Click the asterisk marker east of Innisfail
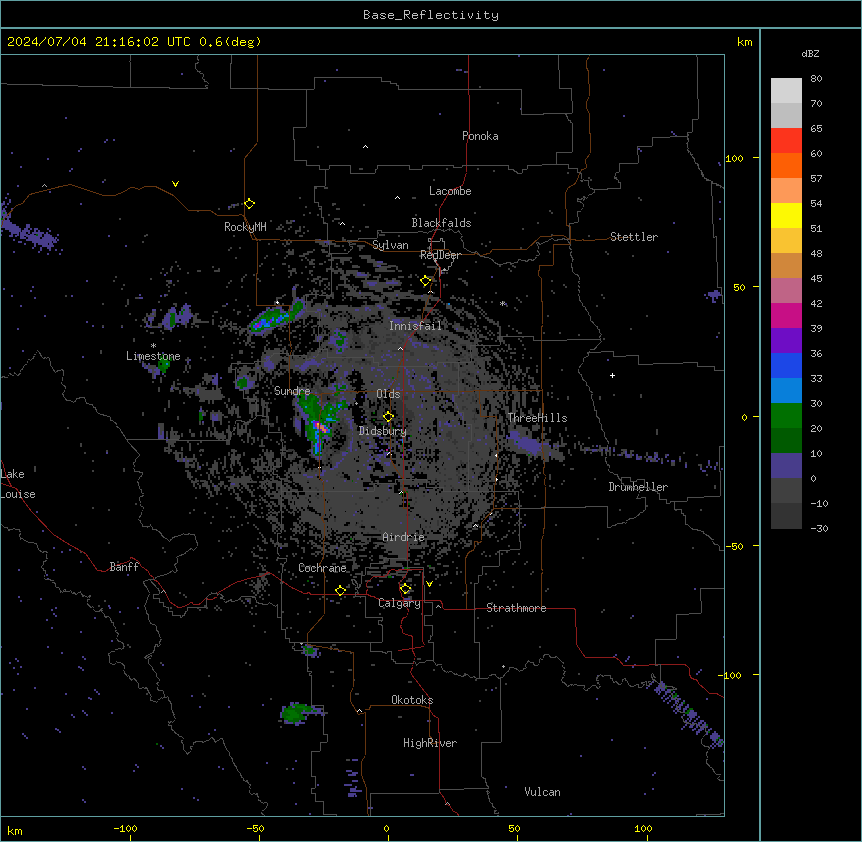The height and width of the screenshot is (842, 862). point(502,303)
